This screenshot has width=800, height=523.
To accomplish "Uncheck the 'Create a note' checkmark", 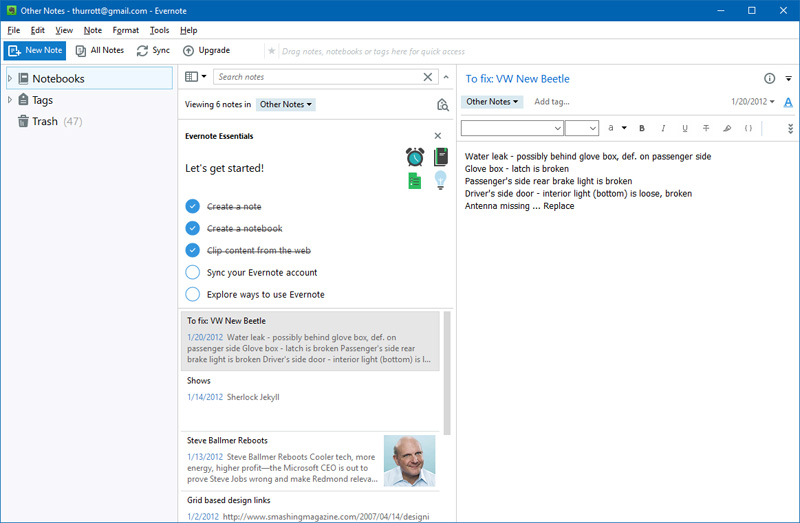I will point(193,206).
